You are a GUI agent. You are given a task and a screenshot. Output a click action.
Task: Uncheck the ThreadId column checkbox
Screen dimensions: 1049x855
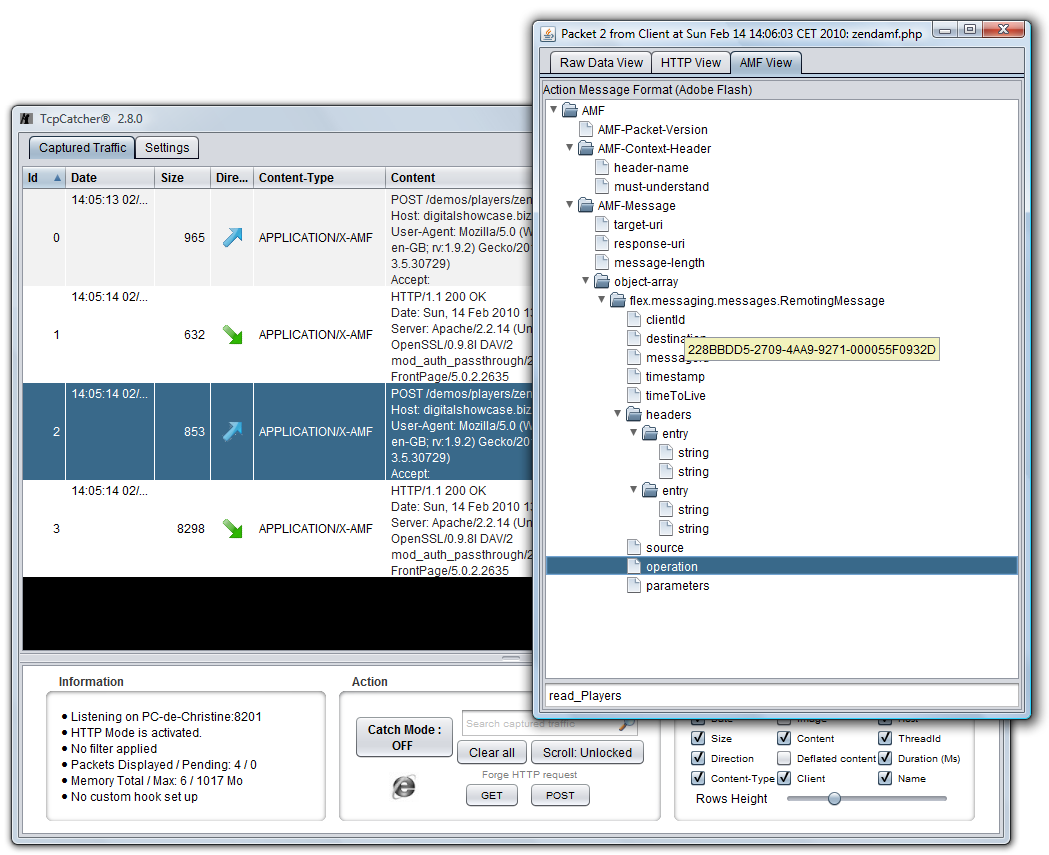click(885, 738)
